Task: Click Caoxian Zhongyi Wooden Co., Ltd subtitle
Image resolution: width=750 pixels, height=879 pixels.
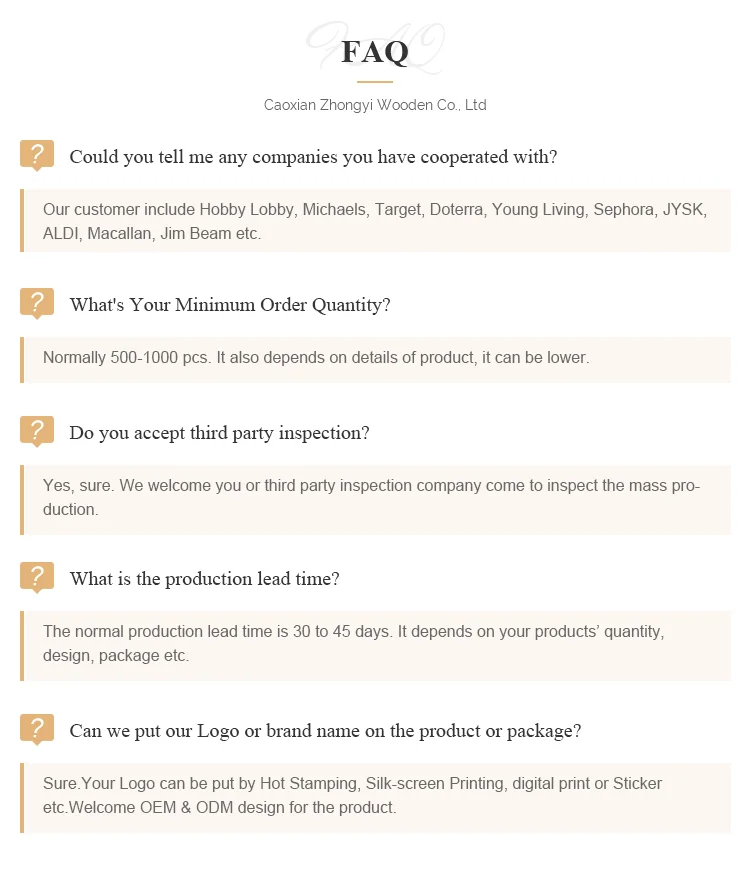Action: [375, 105]
